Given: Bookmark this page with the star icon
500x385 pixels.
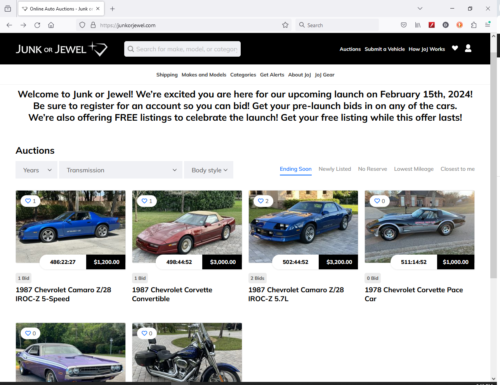Looking at the screenshot, I should (285, 25).
